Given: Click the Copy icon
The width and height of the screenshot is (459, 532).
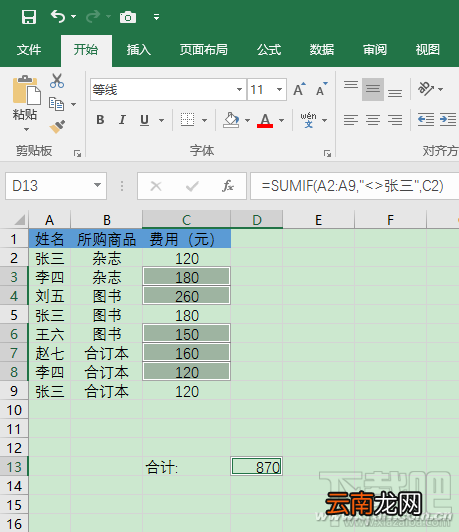Looking at the screenshot, I should tap(56, 104).
